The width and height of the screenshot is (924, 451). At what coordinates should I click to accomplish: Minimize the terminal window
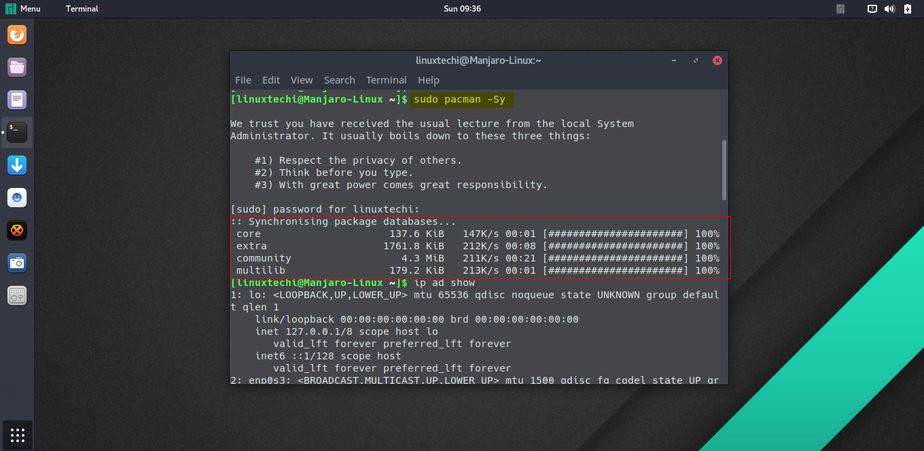pos(674,60)
